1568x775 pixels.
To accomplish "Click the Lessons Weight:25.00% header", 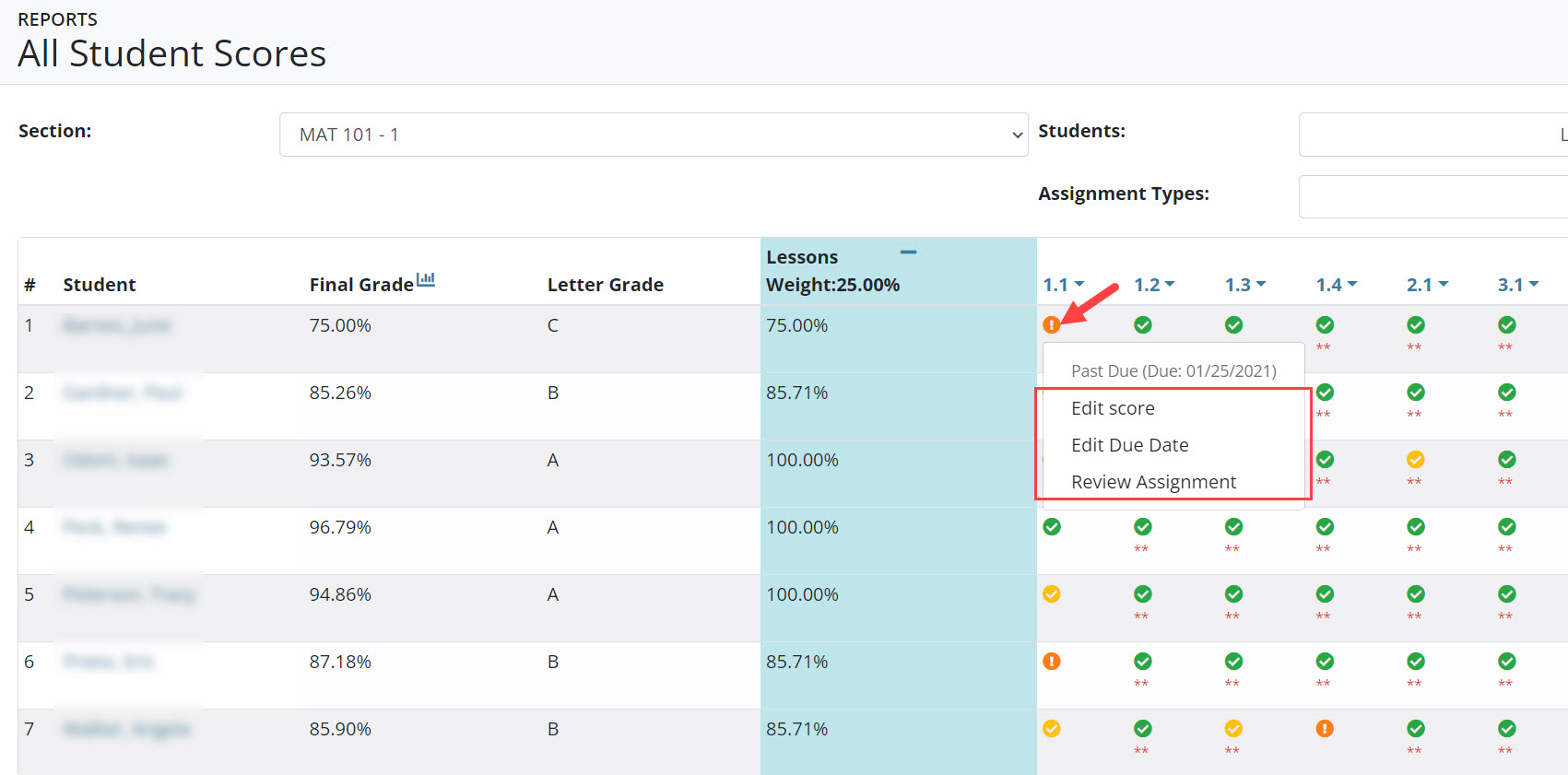I will (833, 271).
